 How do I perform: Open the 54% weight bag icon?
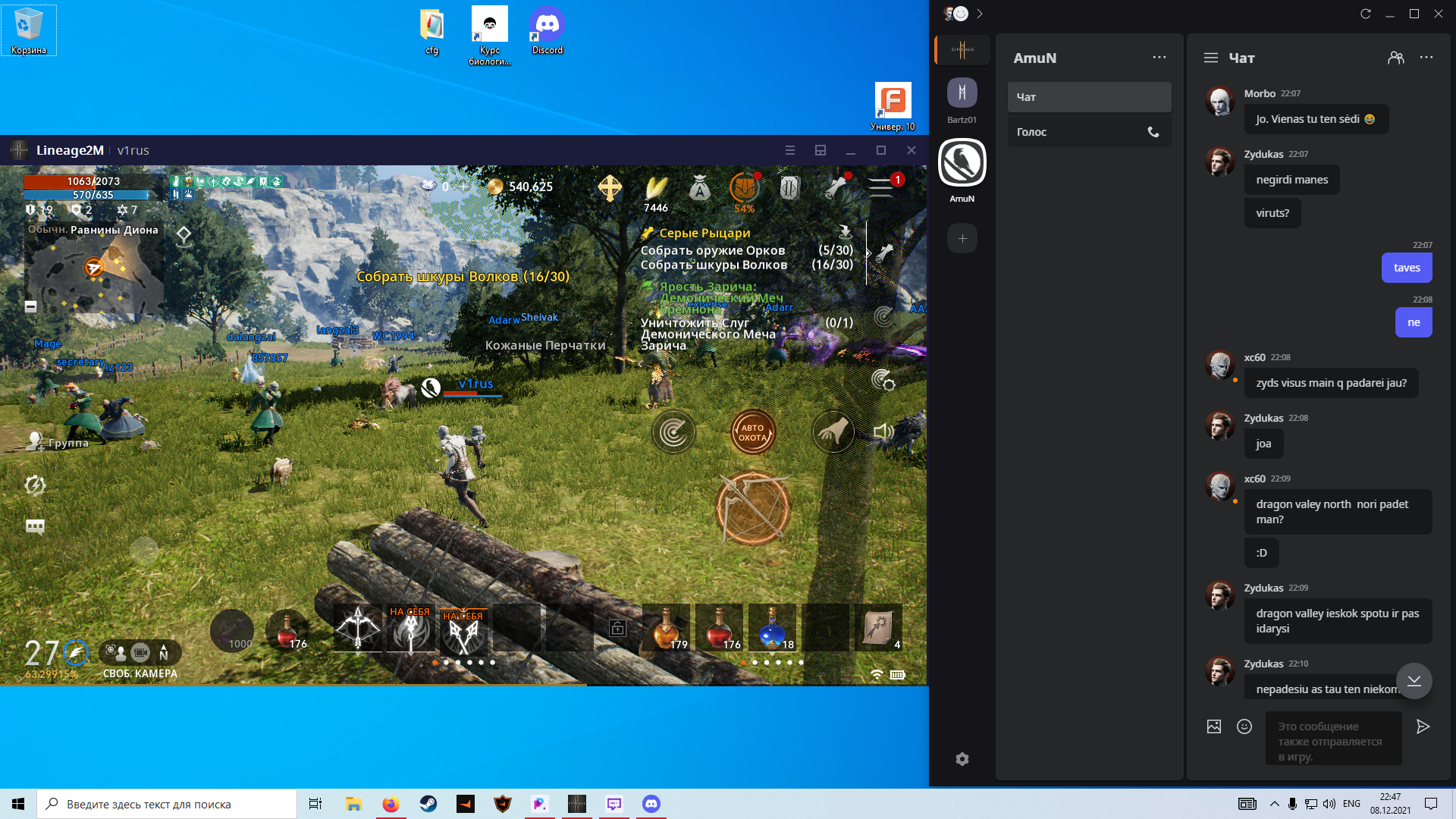pos(744,193)
